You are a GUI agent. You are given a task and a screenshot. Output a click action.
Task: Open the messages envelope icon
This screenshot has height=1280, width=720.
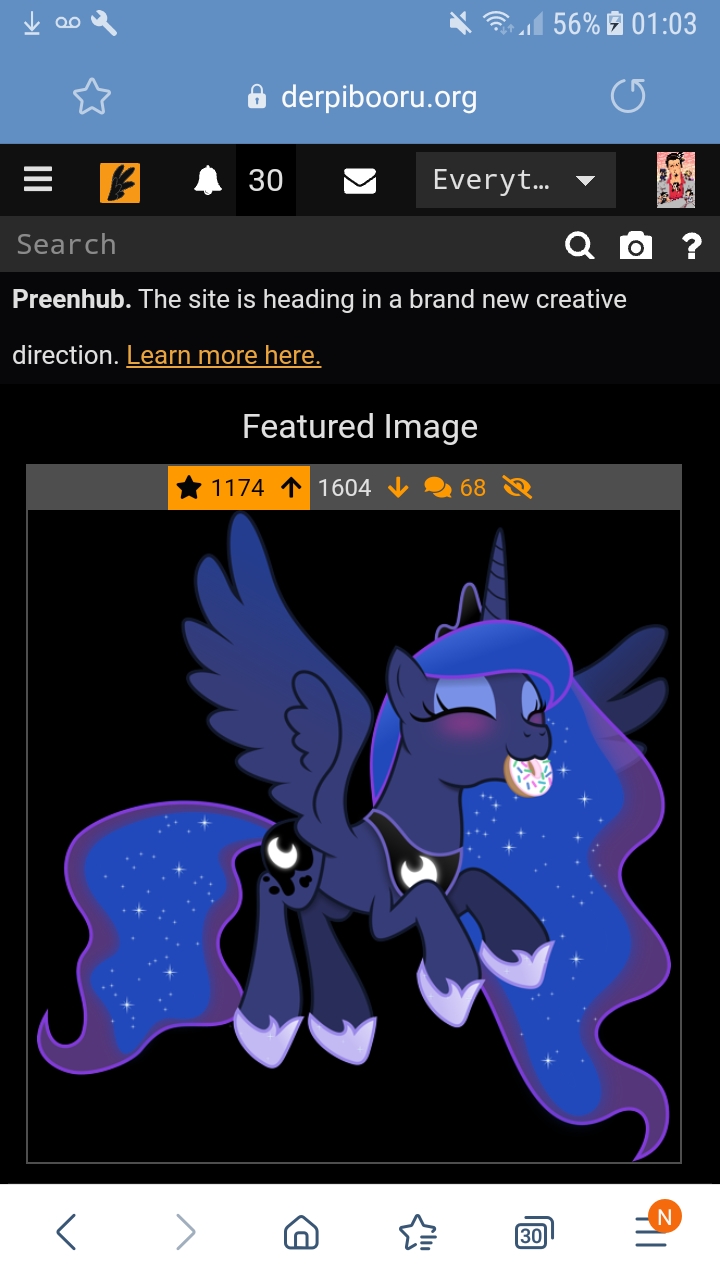coord(360,180)
